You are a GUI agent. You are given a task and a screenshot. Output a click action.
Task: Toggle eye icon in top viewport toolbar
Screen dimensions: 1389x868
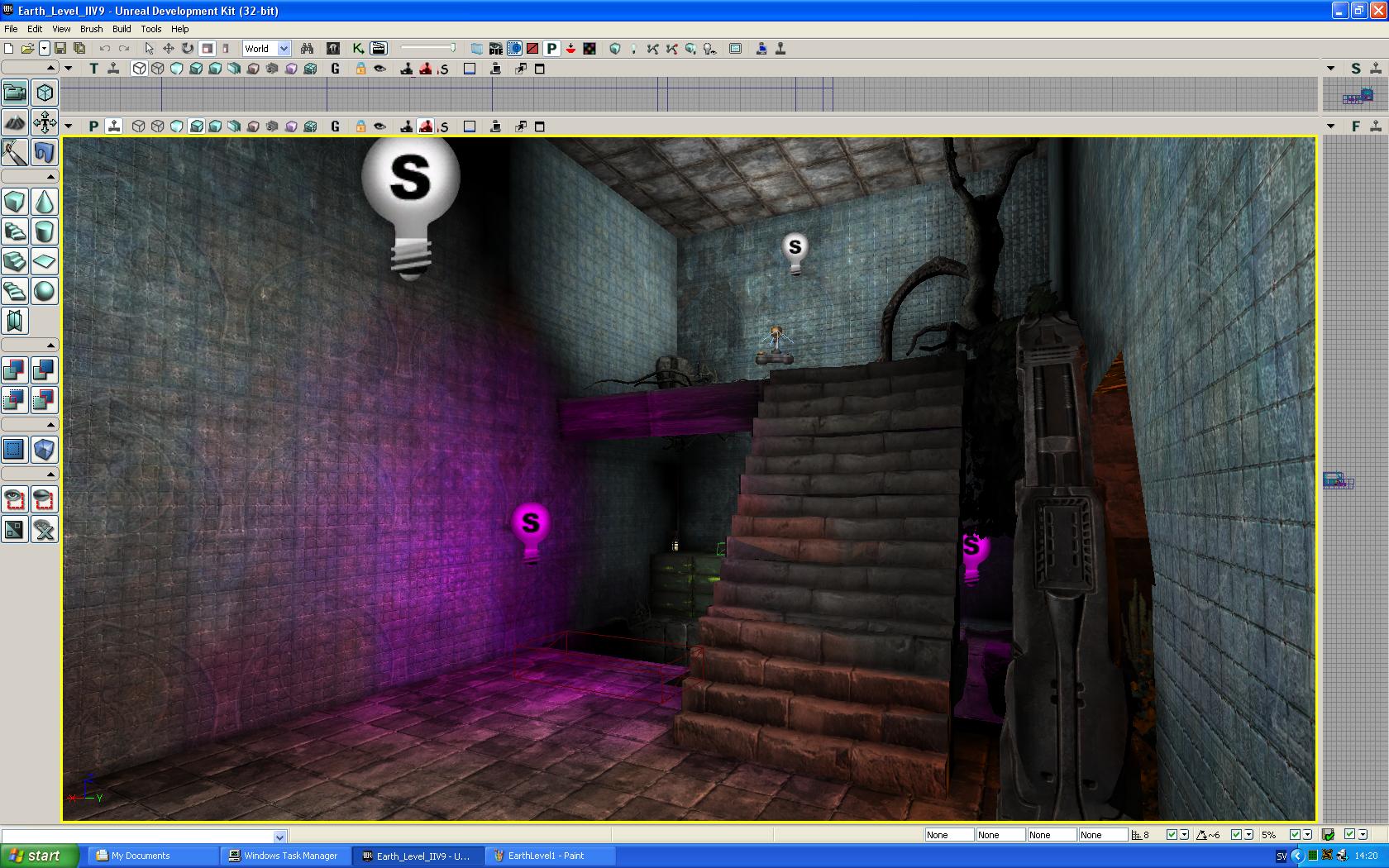point(380,69)
